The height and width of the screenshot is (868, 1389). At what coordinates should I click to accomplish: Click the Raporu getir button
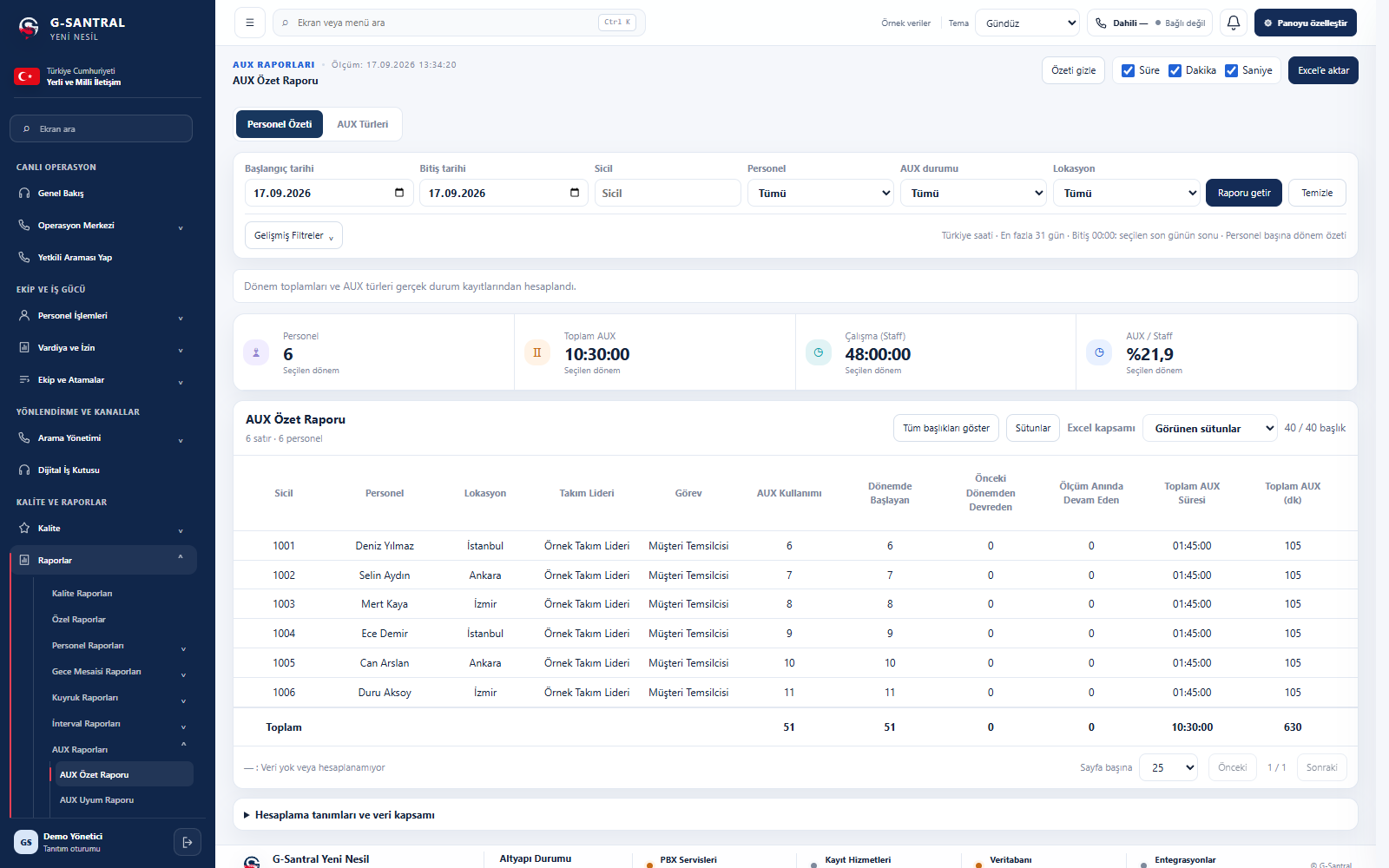(1244, 193)
